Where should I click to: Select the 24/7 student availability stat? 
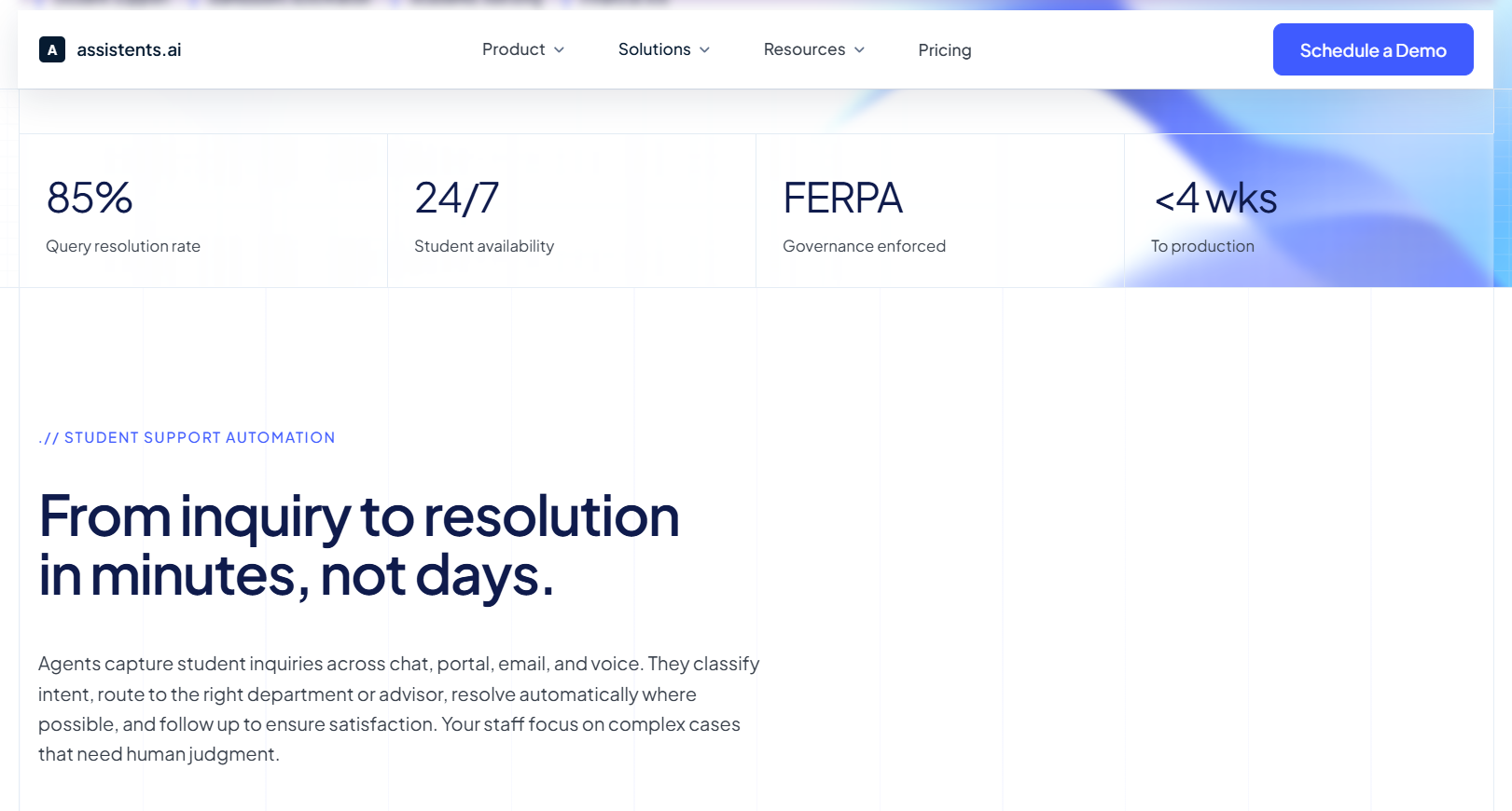(x=572, y=211)
